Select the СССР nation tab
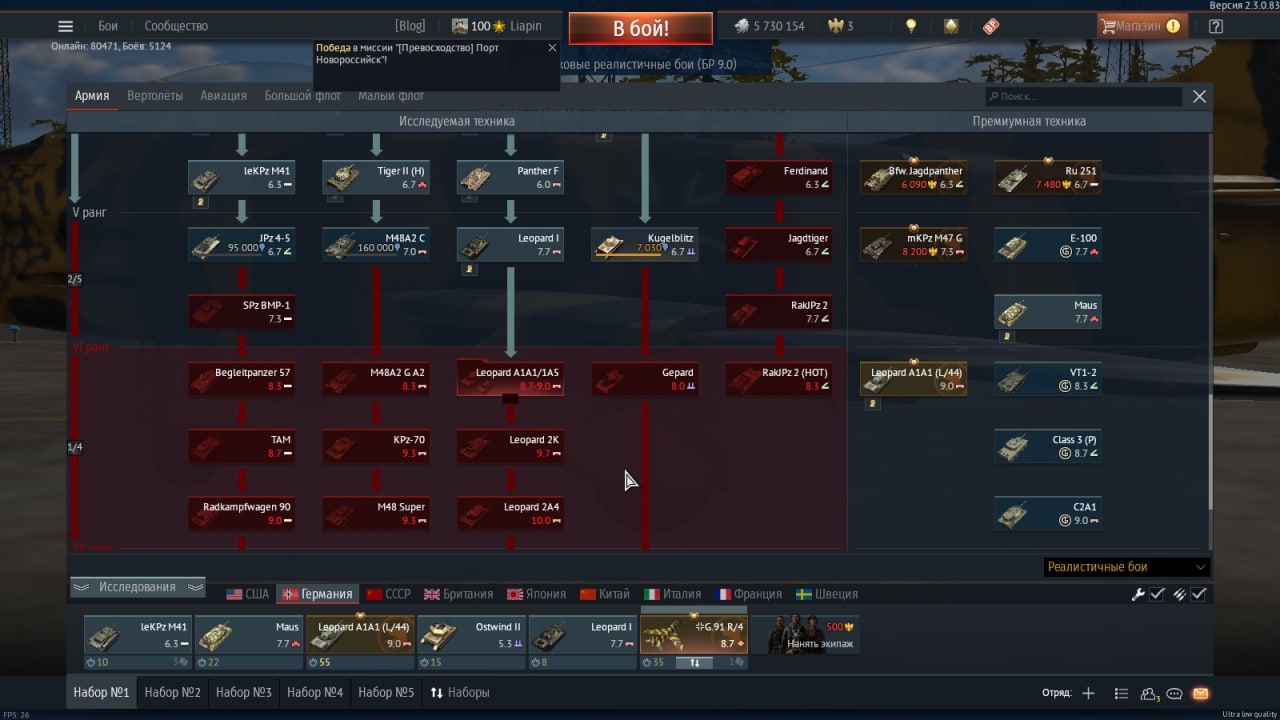 point(388,594)
